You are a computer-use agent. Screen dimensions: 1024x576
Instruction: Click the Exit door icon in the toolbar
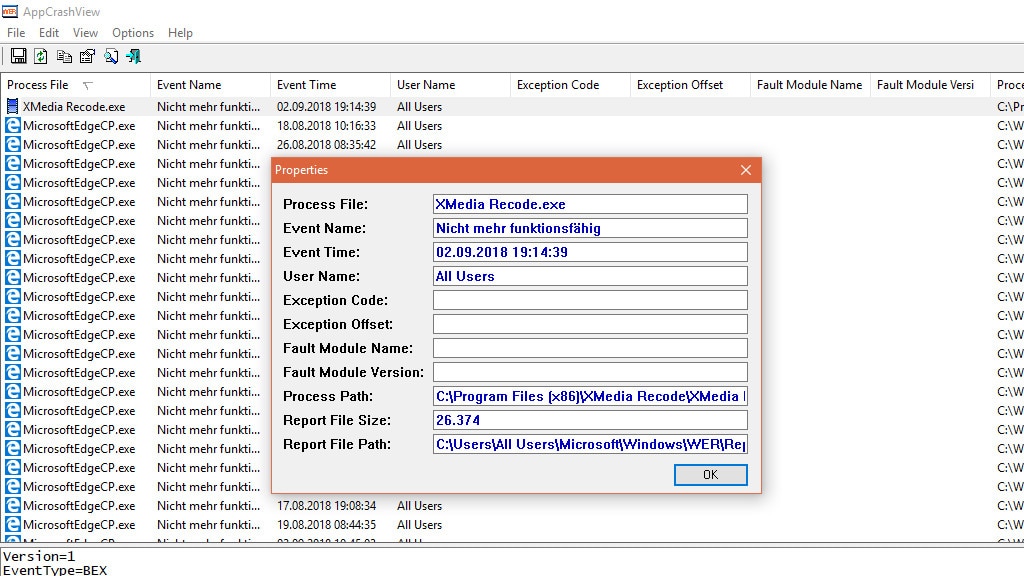pos(133,56)
